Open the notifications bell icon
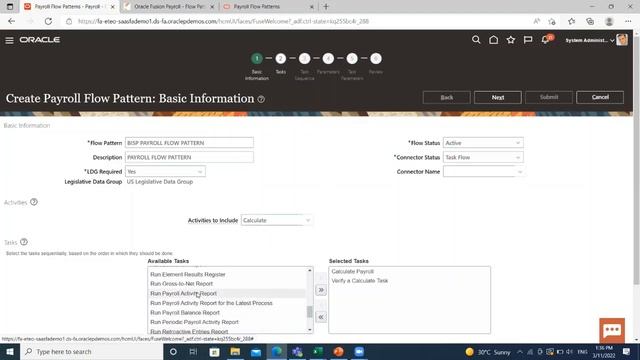640x360 pixels. [x=545, y=40]
